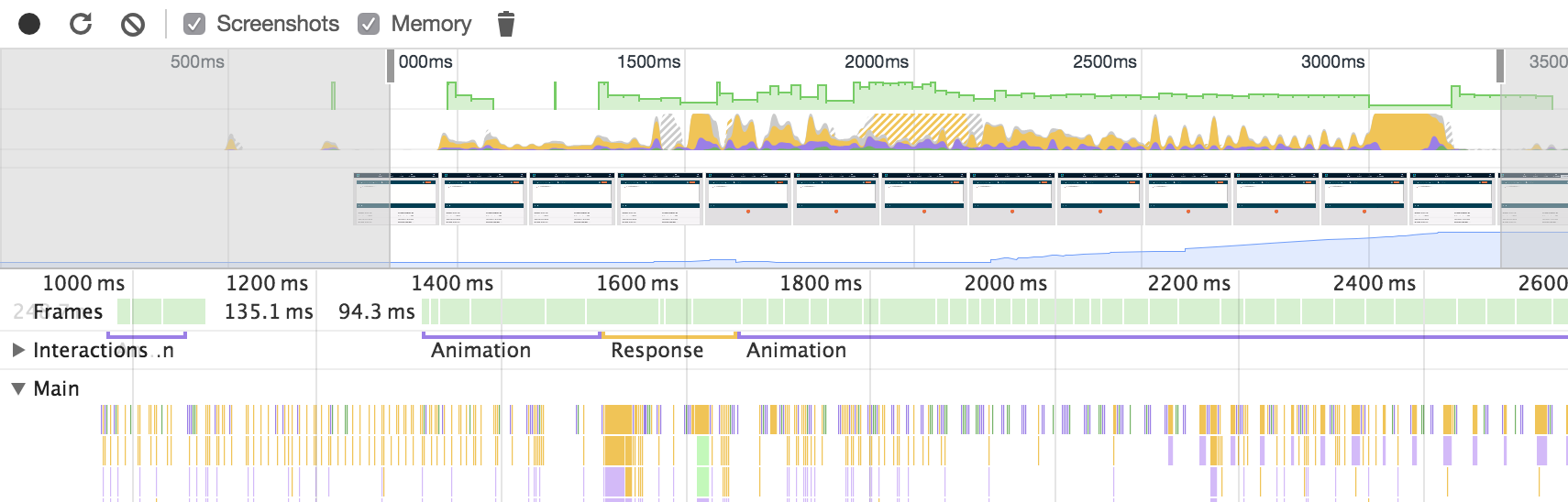Click the last filmstrip screenshot thumbnail
The height and width of the screenshot is (502, 1568).
(1532, 199)
